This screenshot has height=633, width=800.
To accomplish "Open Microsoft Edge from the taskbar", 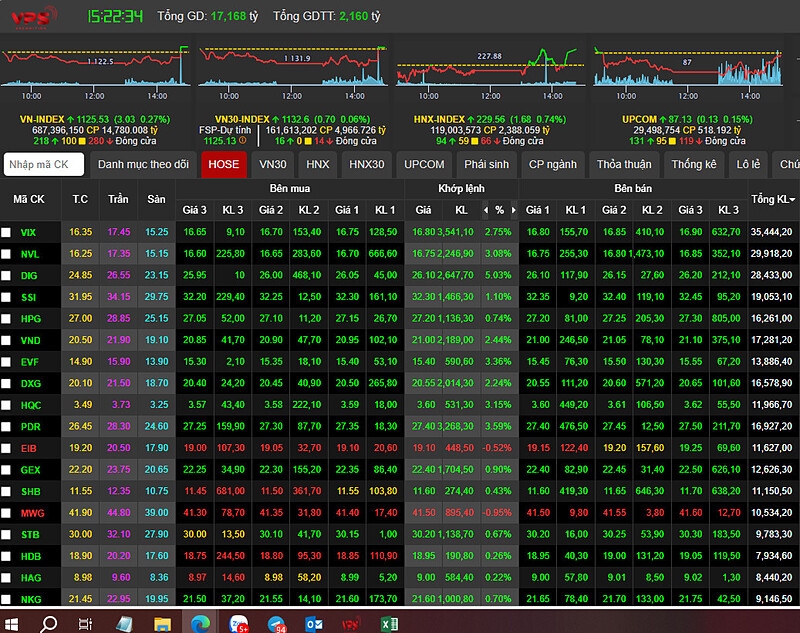I will coord(200,623).
